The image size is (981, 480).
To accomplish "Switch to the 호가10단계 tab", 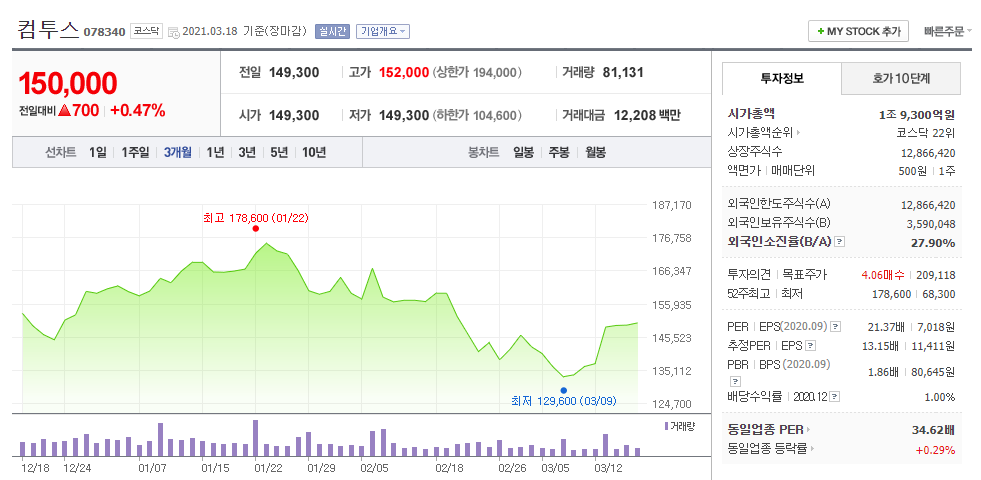I will pos(901,79).
